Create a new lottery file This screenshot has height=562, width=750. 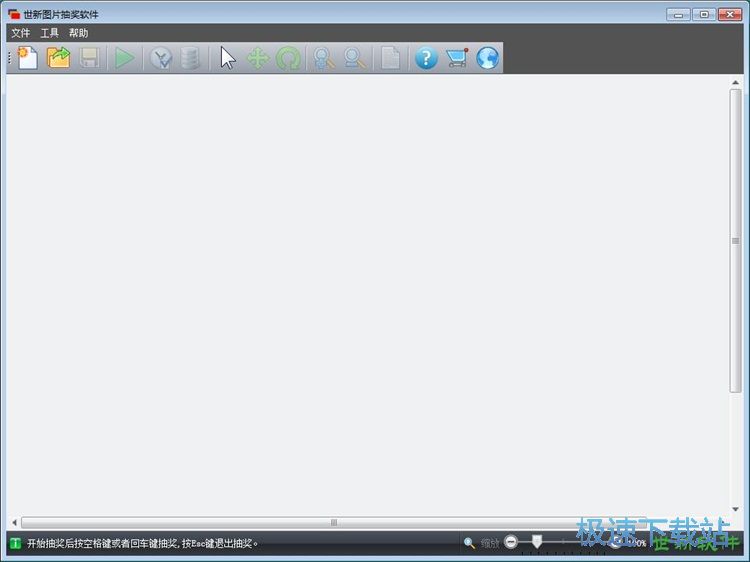point(28,58)
